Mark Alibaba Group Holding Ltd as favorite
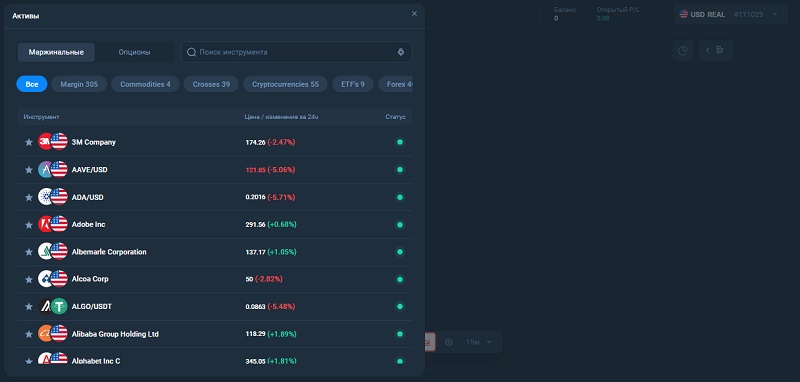This screenshot has width=800, height=382. [29, 334]
